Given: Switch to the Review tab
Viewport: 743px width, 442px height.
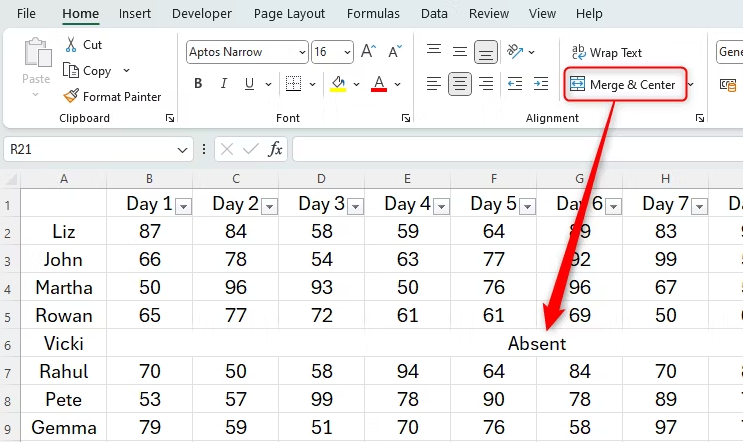Looking at the screenshot, I should [489, 13].
